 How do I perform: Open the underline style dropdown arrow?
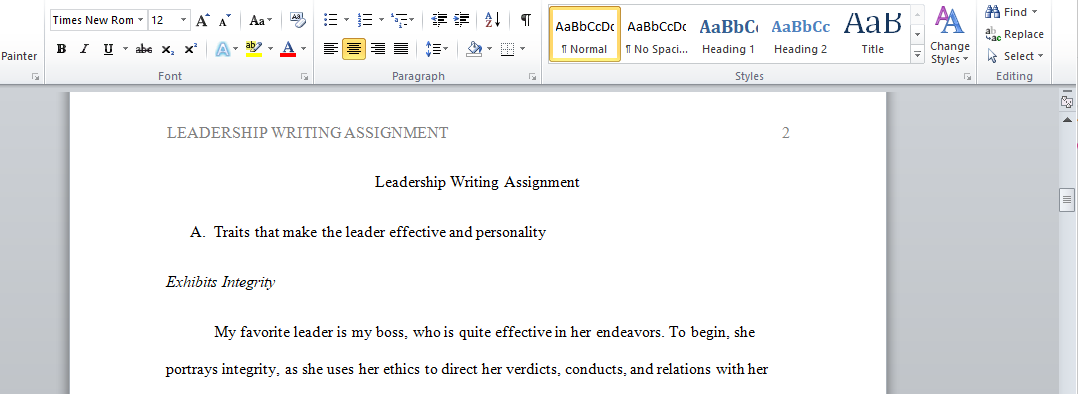click(124, 49)
